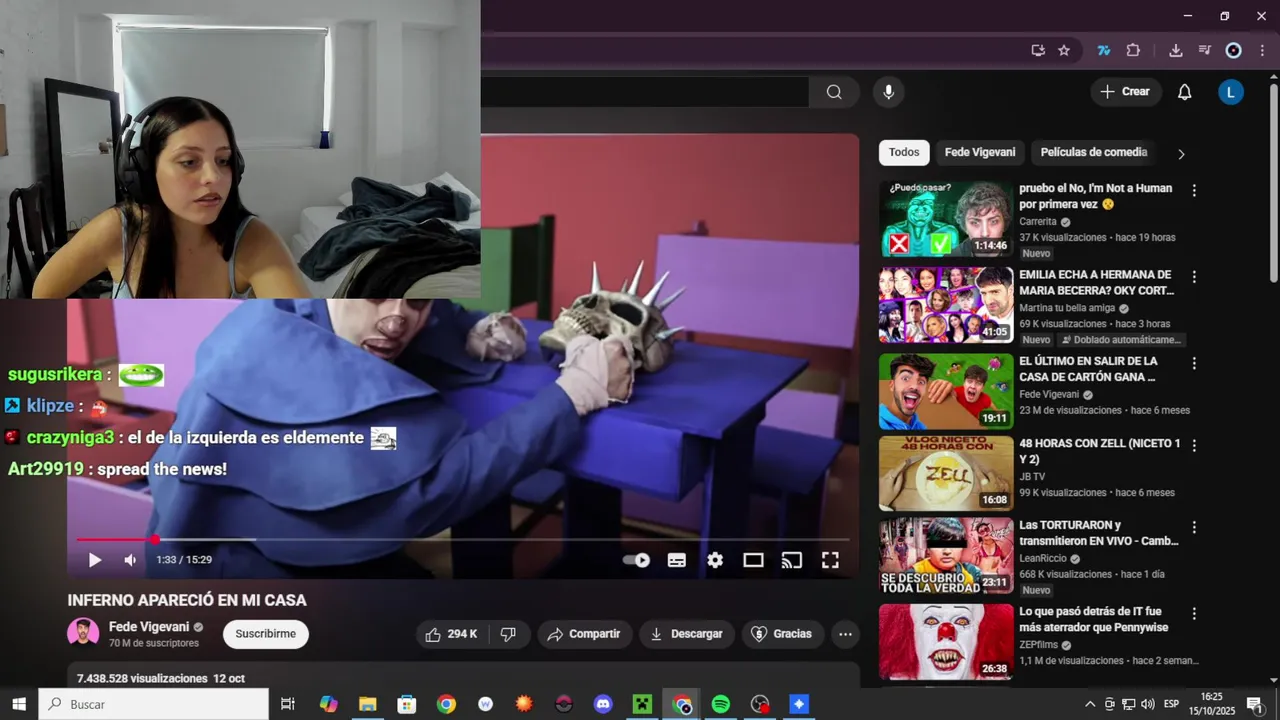Click the install app icon in address bar
Image resolution: width=1280 pixels, height=720 pixels.
pos(1038,50)
